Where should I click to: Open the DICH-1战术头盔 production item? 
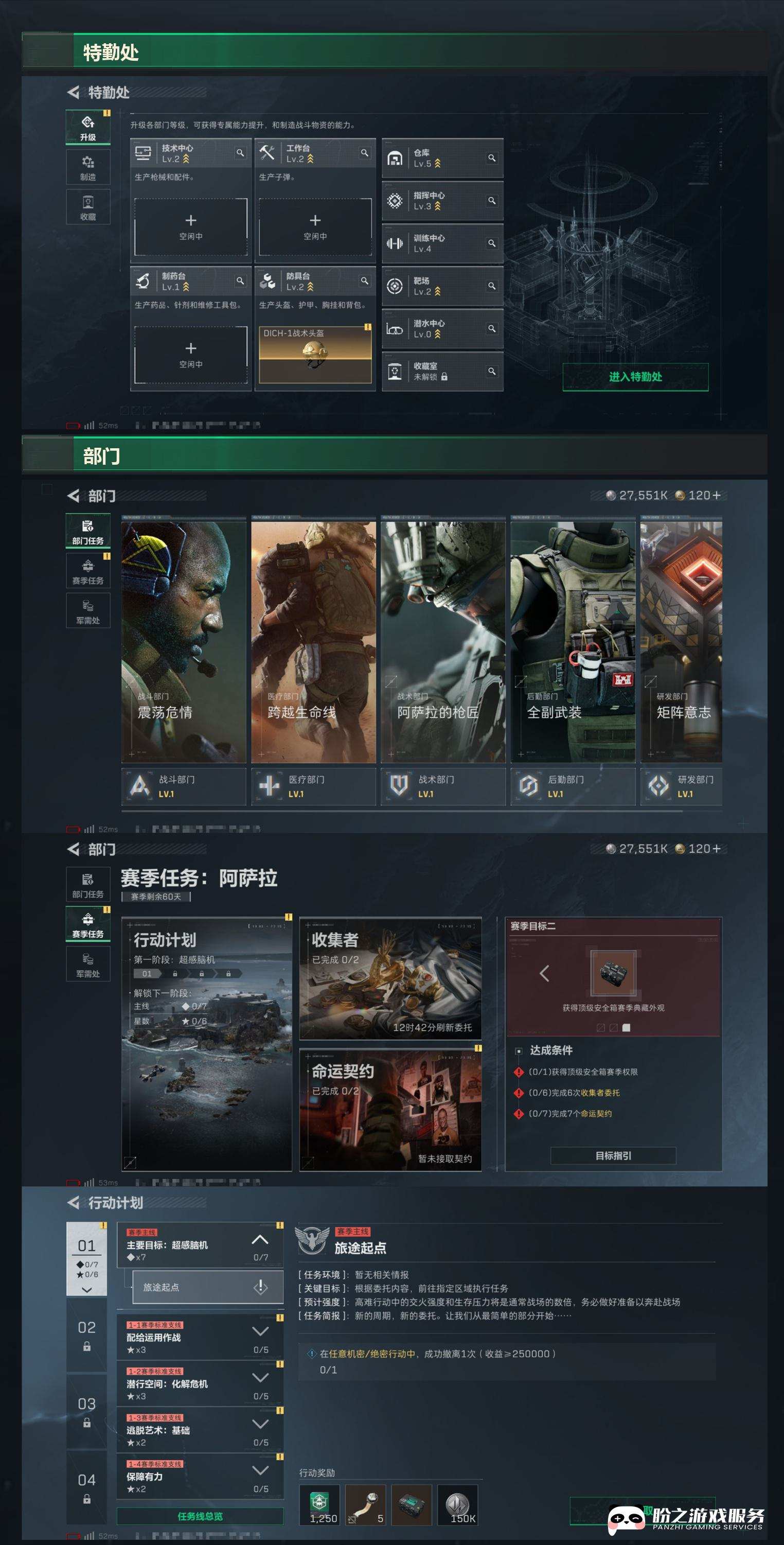(x=315, y=355)
